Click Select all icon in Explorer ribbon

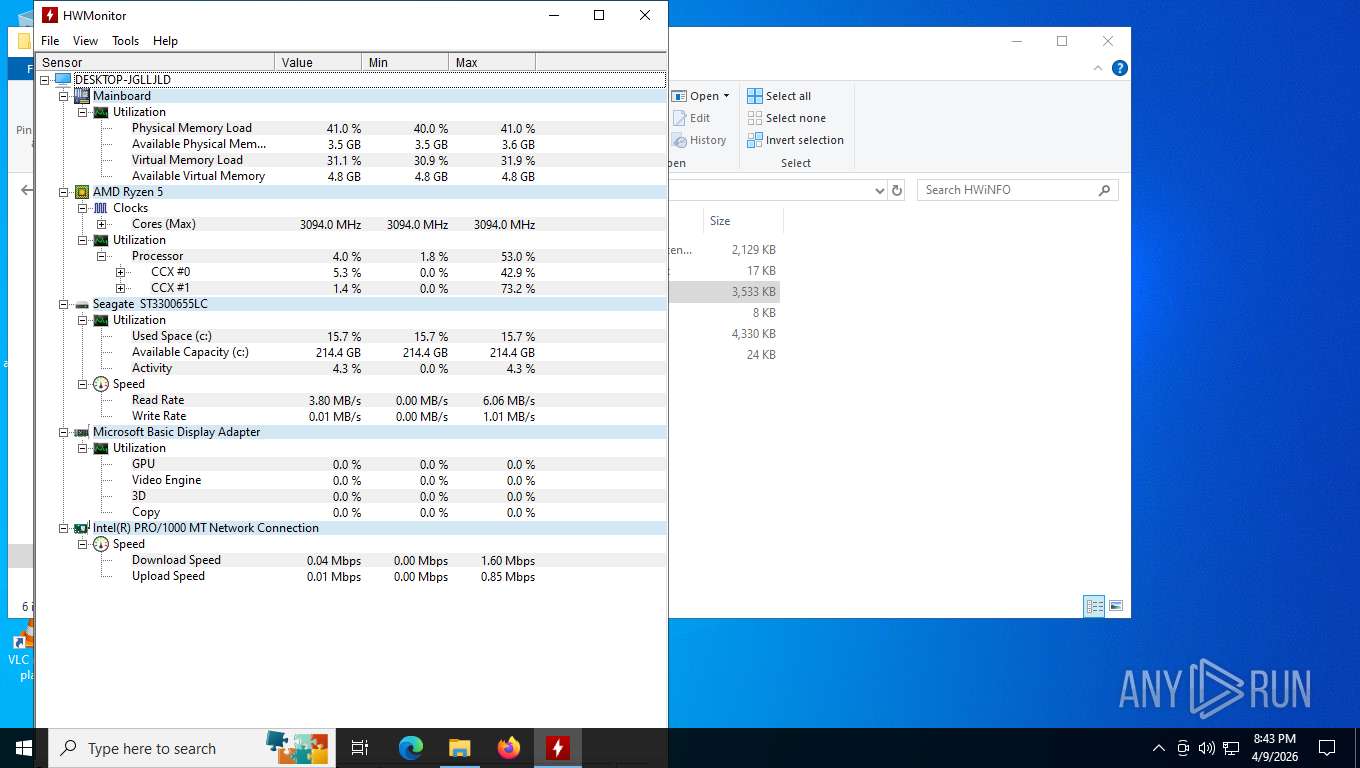[755, 96]
